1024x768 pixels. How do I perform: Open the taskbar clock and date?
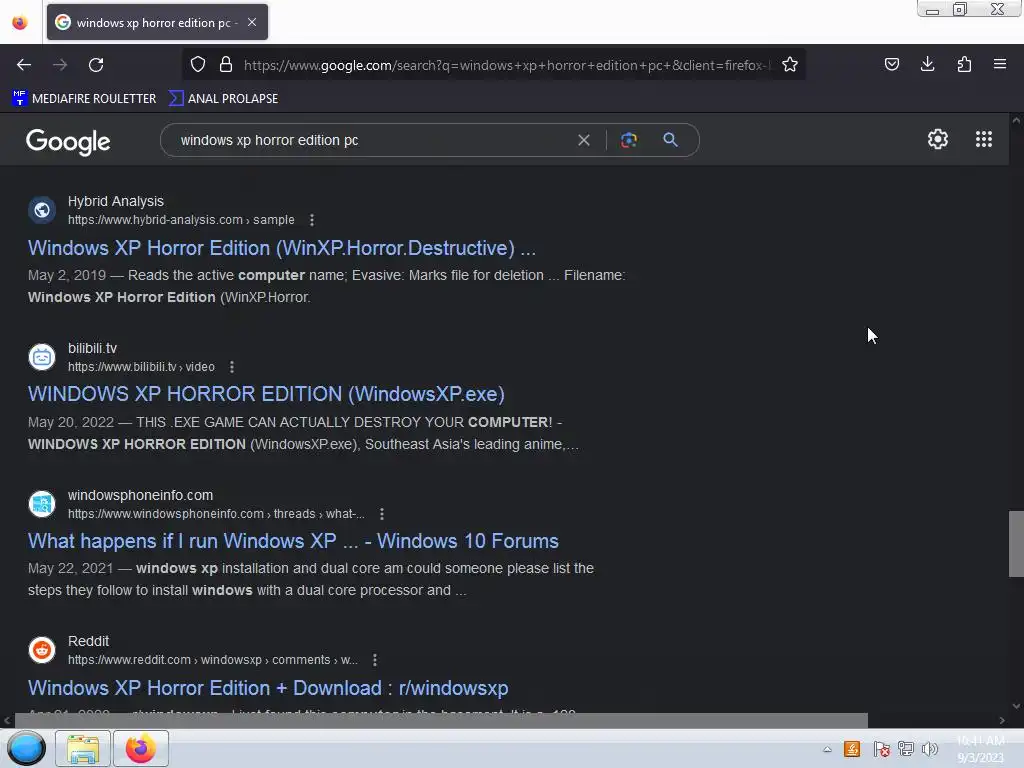point(980,749)
